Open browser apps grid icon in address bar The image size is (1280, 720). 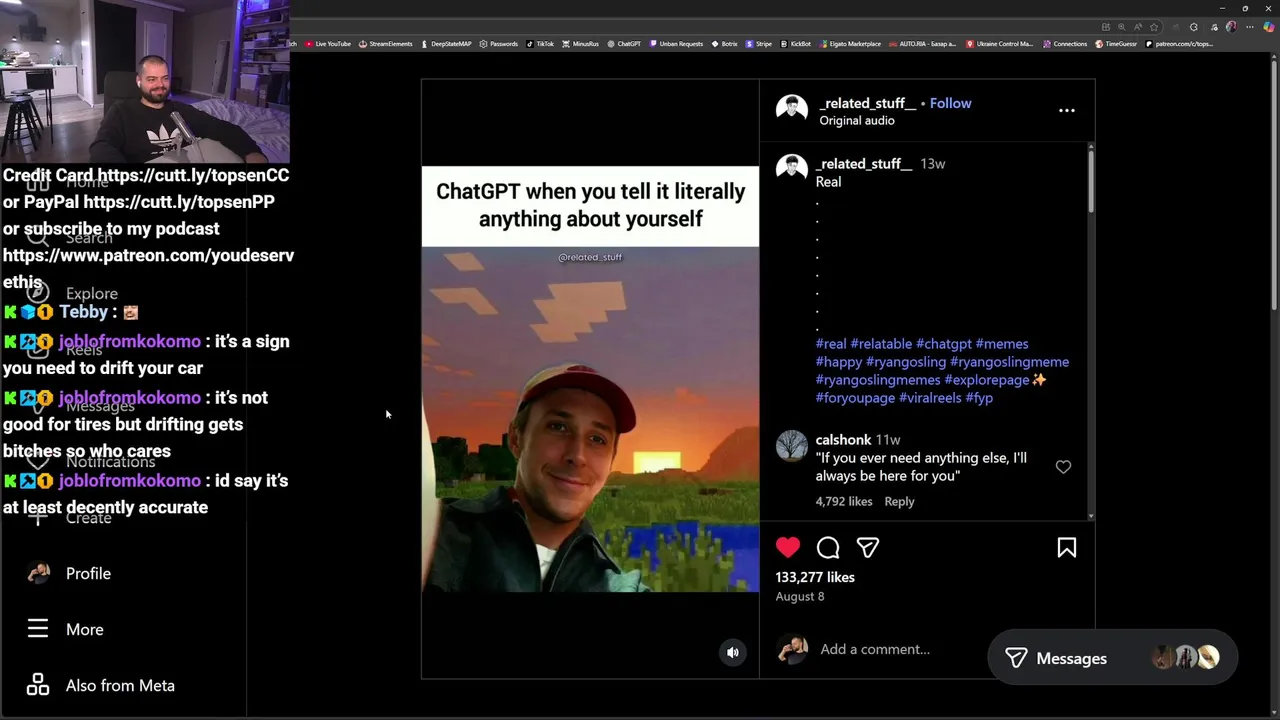(1106, 27)
